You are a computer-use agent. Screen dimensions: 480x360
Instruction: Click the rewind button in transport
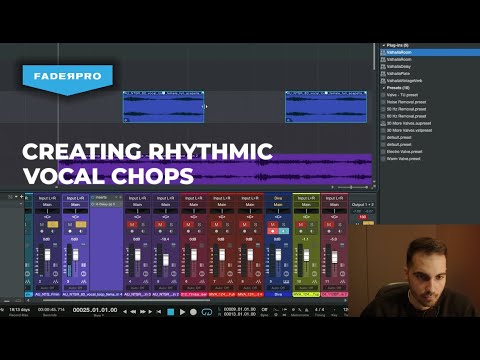(133, 312)
